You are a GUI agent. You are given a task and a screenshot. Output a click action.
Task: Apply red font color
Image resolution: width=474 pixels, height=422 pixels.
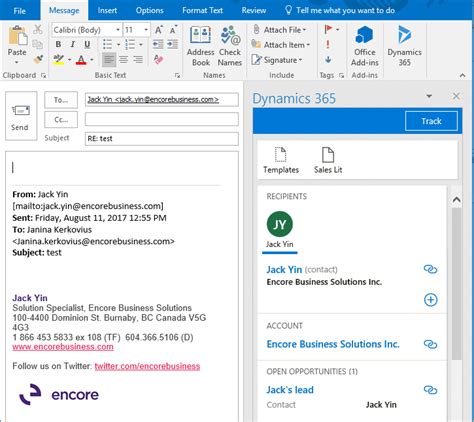pos(81,60)
